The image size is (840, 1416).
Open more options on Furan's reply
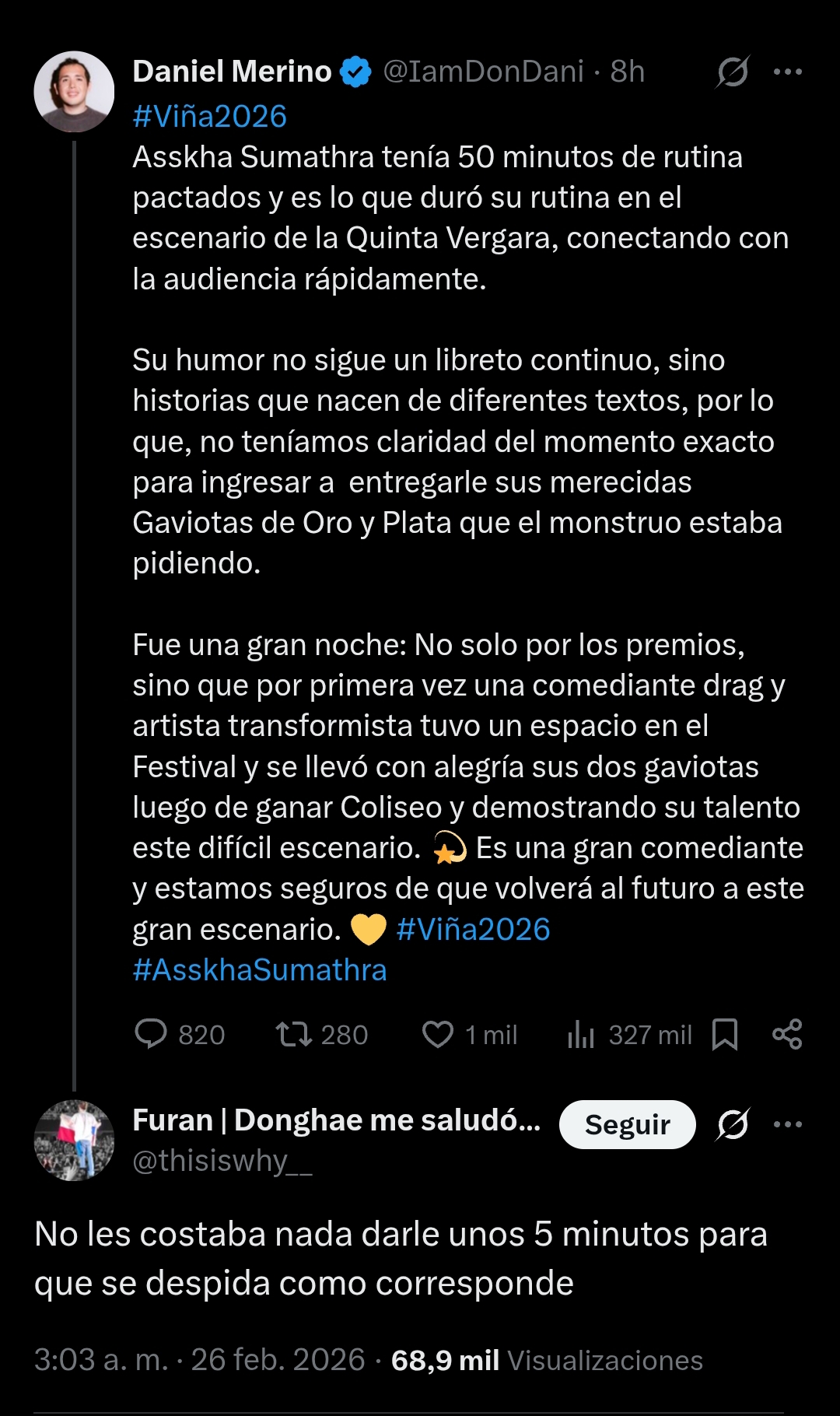[x=787, y=1124]
